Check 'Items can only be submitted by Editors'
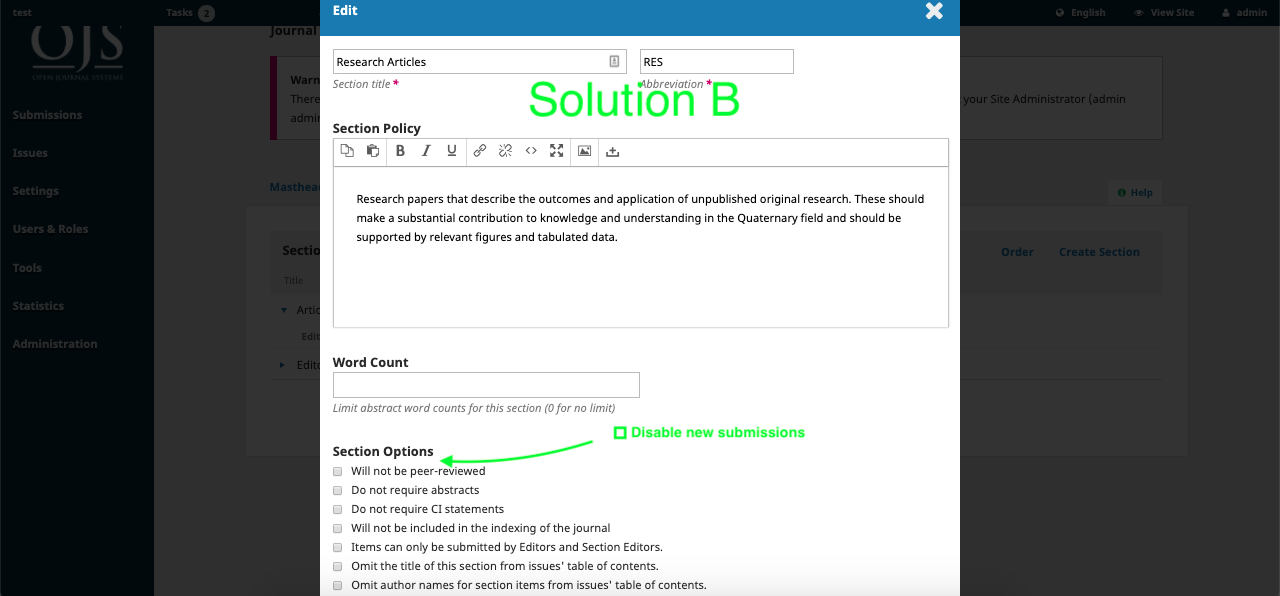Screen dimensions: 1280x596 pyautogui.click(x=338, y=547)
